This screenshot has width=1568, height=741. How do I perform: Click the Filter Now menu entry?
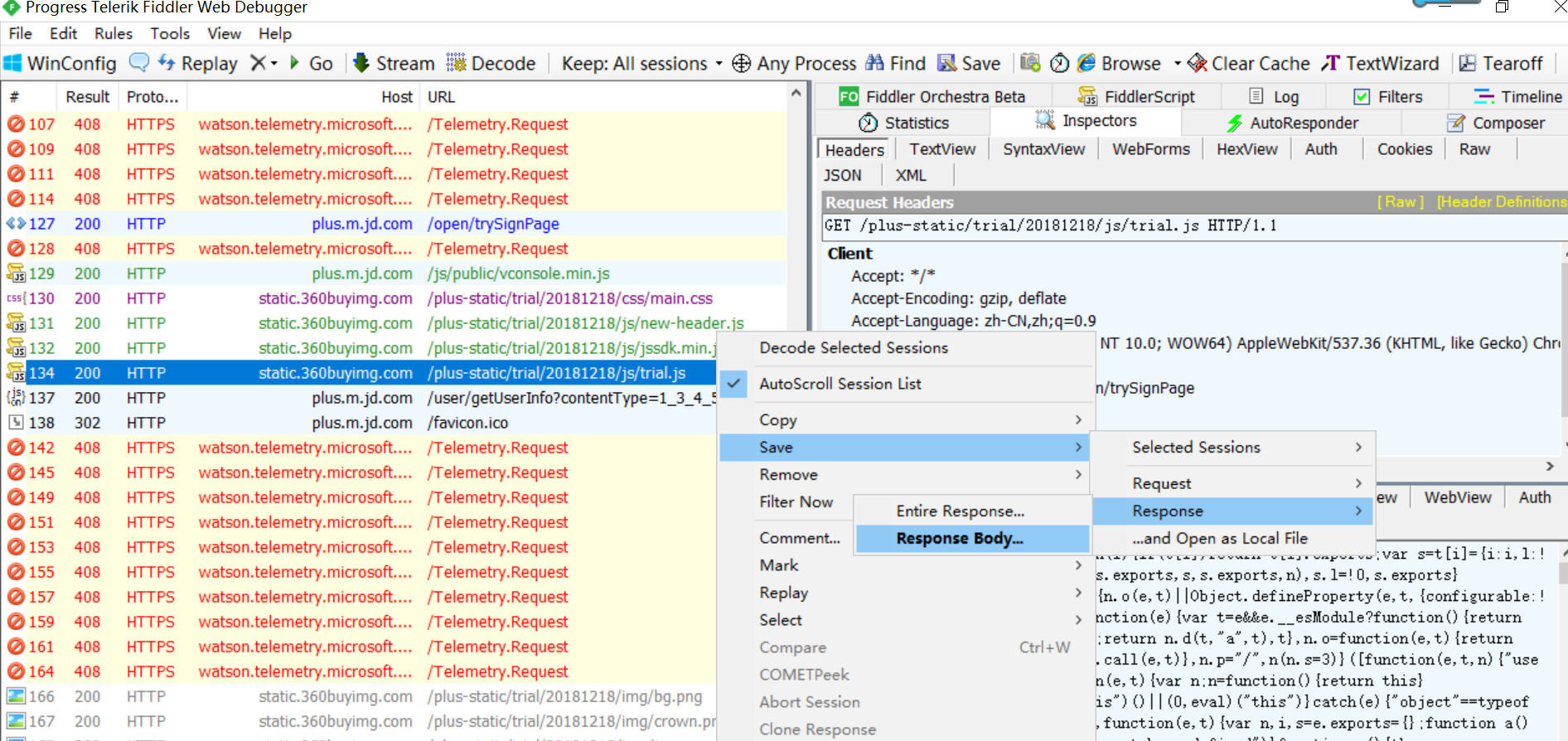pyautogui.click(x=796, y=501)
